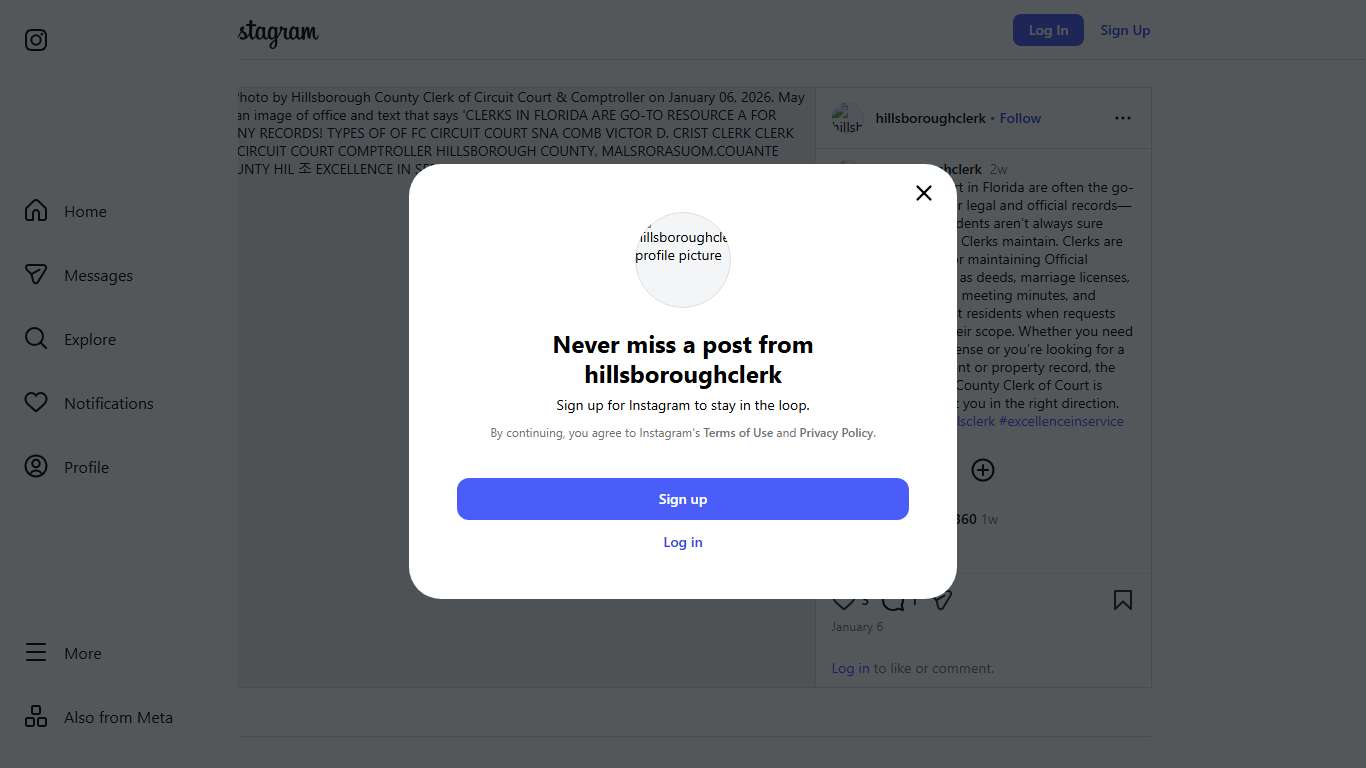Image resolution: width=1366 pixels, height=768 pixels.
Task: Save the post with the bookmark icon
Action: tap(1123, 600)
